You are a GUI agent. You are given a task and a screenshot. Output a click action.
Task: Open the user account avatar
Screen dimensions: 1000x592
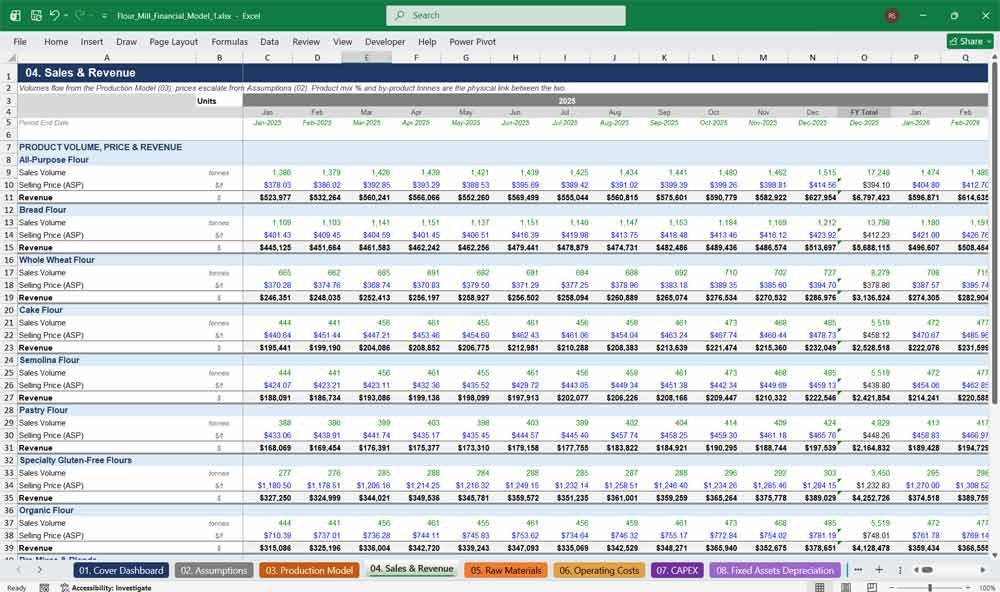pos(892,15)
